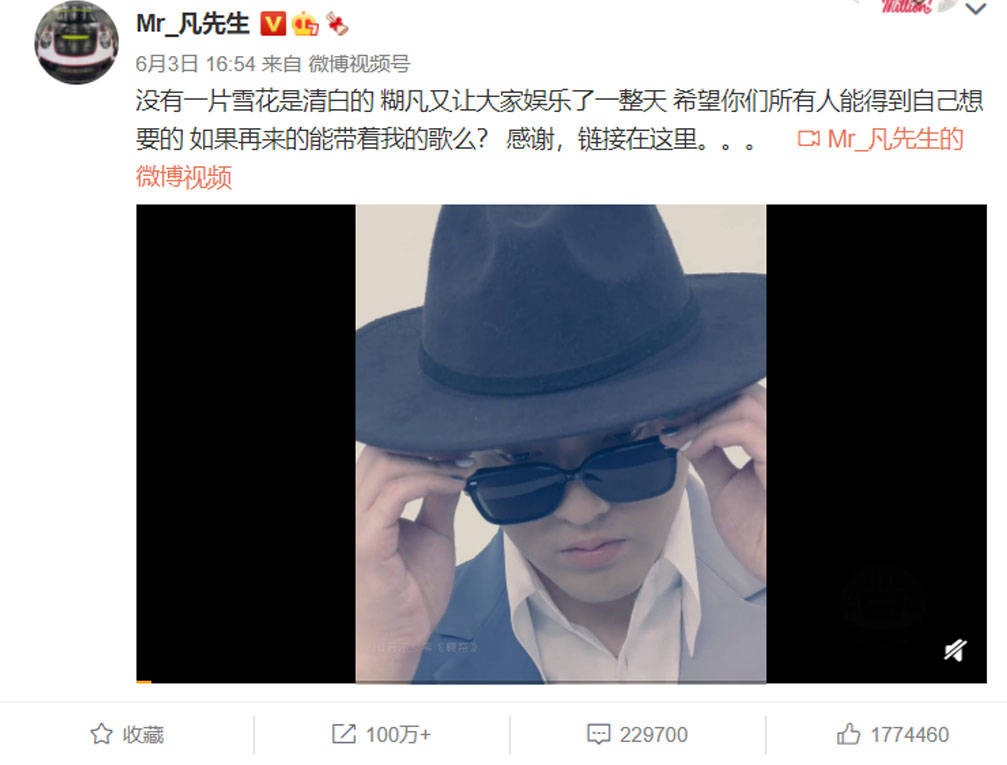Unmute the video with speaker icon
The height and width of the screenshot is (765, 1007).
(955, 650)
